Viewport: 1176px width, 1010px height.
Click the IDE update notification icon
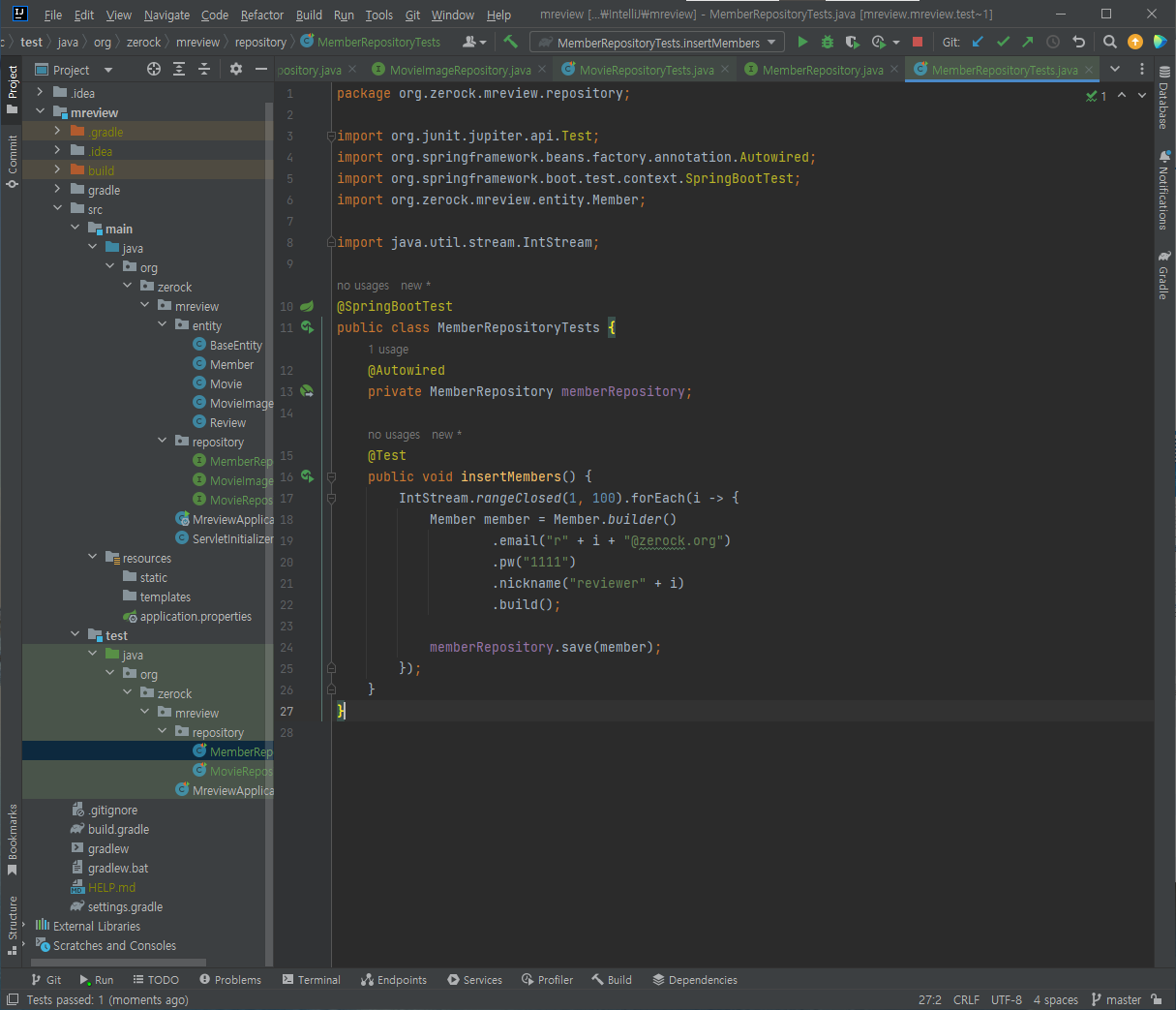pos(1135,42)
